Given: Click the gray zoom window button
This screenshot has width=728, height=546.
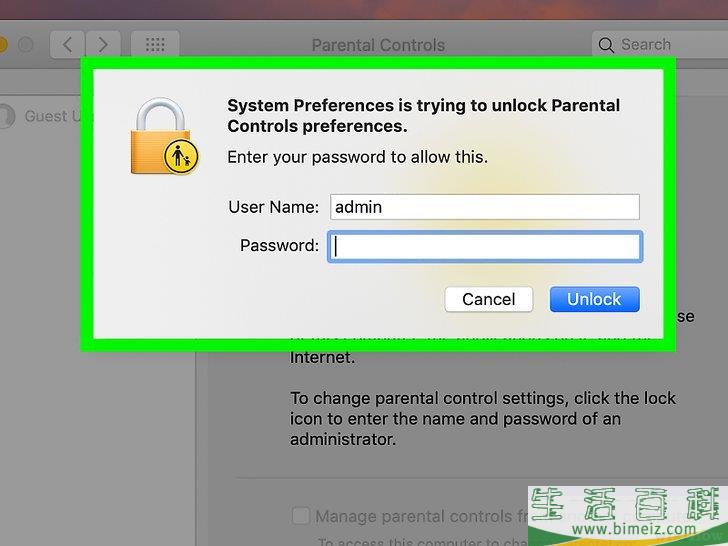Looking at the screenshot, I should pos(25,44).
